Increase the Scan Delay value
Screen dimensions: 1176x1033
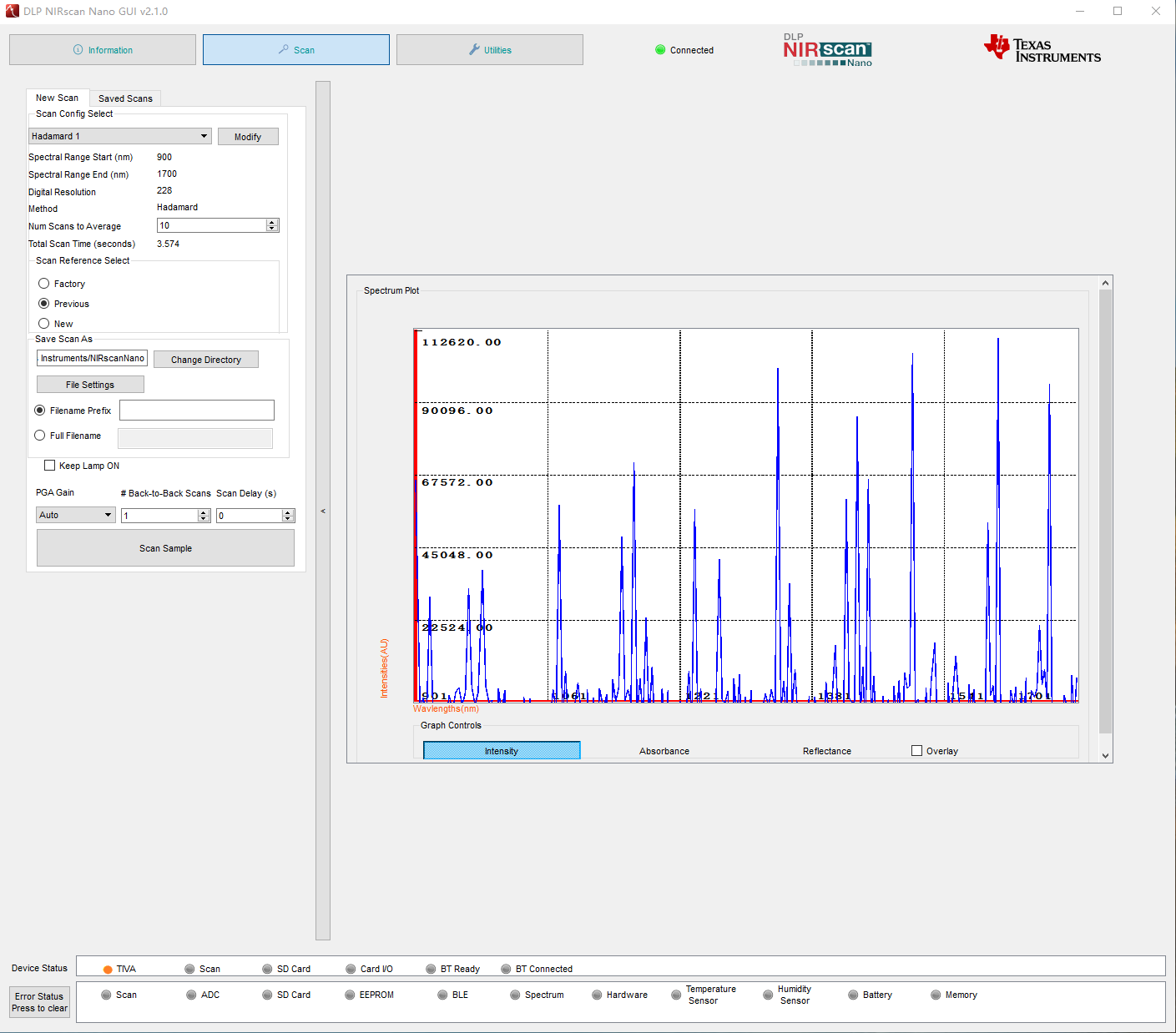(288, 512)
